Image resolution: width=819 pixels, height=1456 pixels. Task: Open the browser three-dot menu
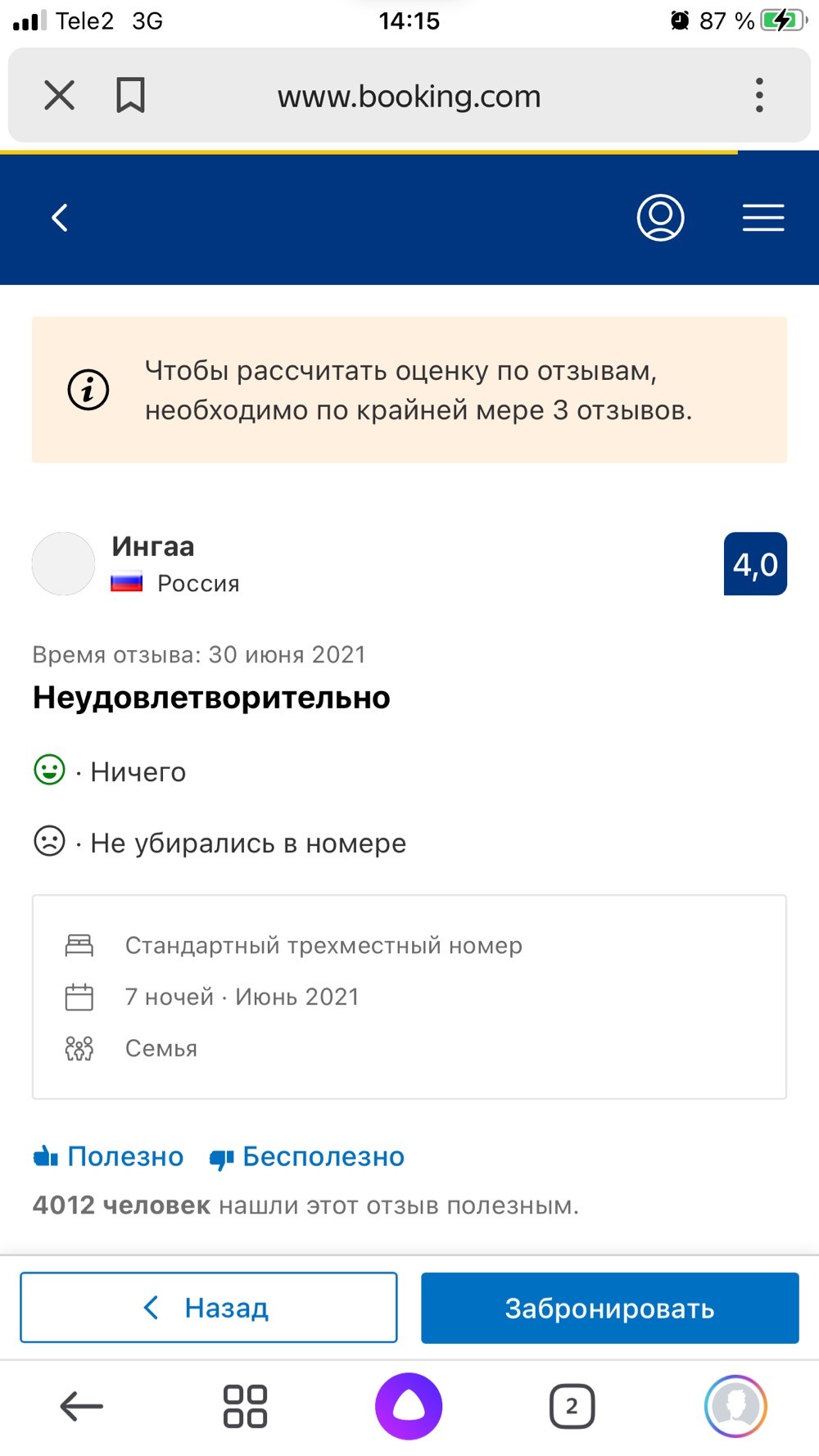[759, 95]
